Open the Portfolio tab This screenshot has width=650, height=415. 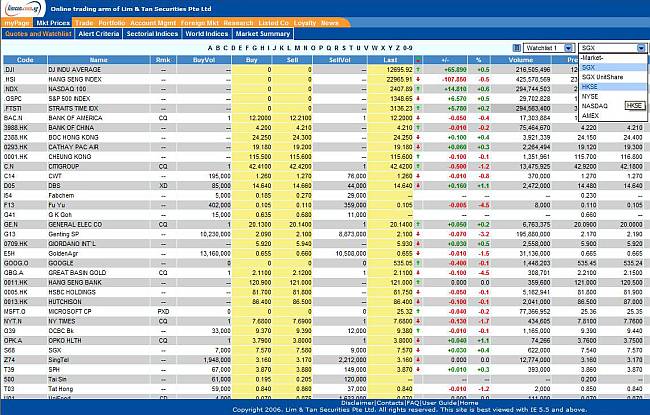[x=112, y=23]
